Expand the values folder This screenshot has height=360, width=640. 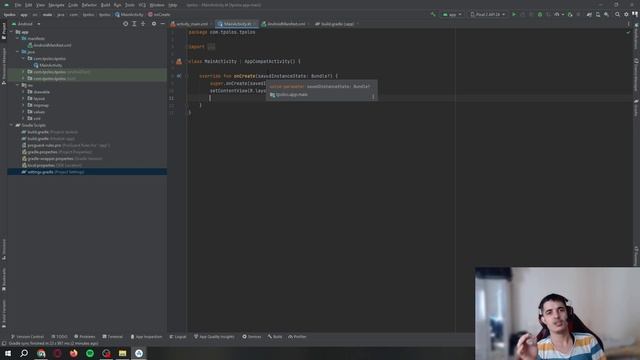(x=23, y=112)
